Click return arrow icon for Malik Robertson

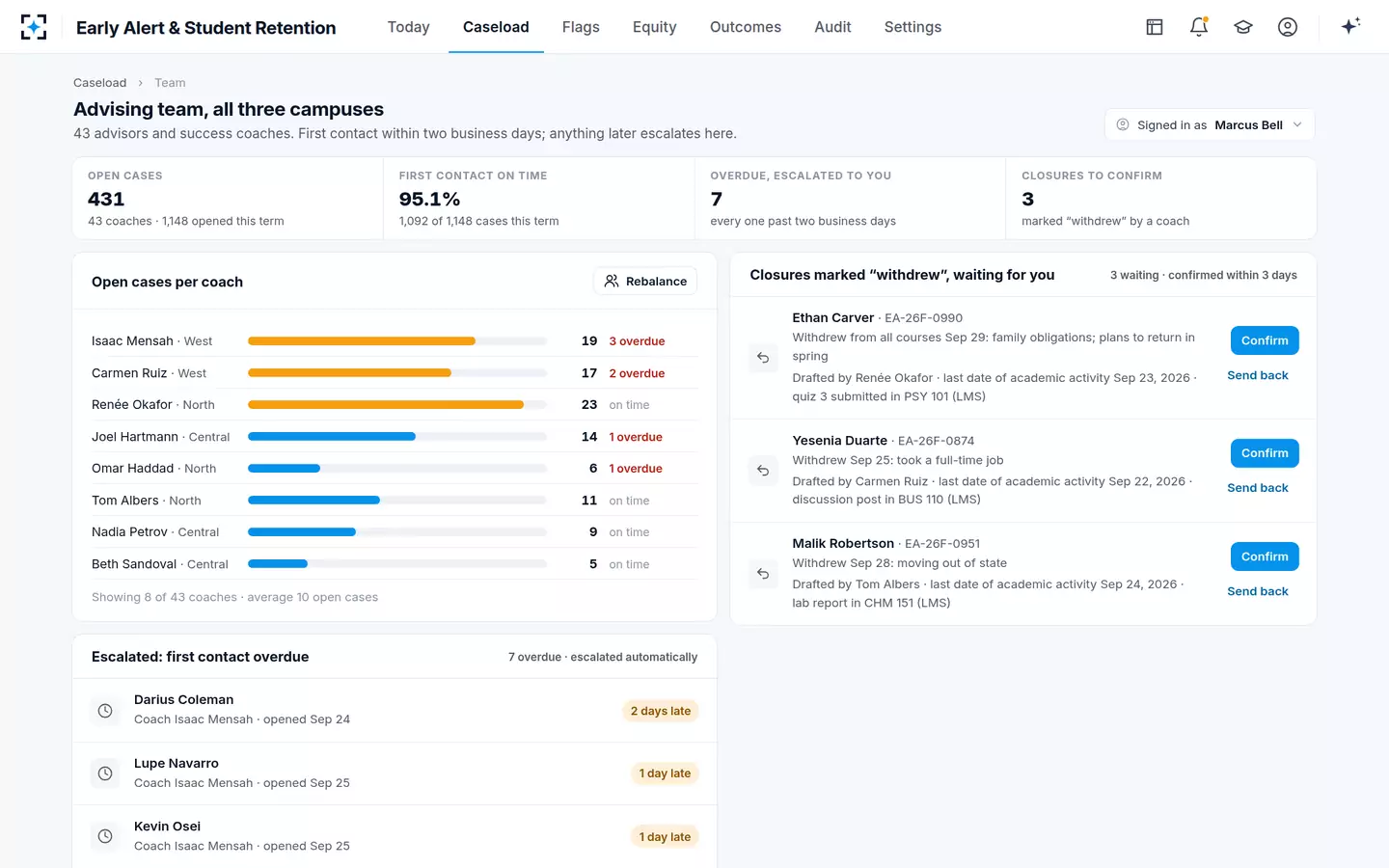tap(763, 574)
